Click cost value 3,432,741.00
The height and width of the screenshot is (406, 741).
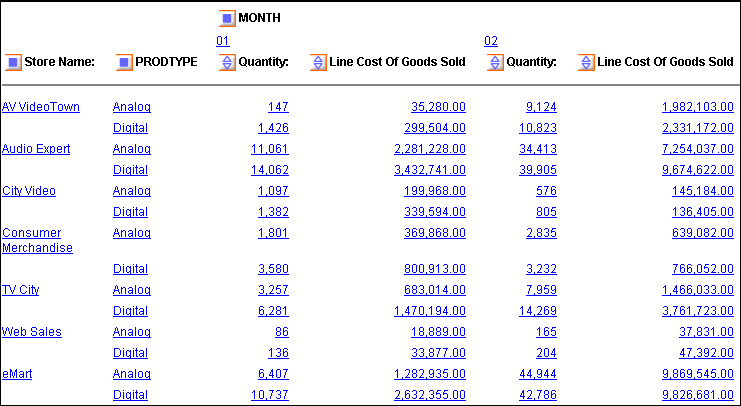pos(430,170)
